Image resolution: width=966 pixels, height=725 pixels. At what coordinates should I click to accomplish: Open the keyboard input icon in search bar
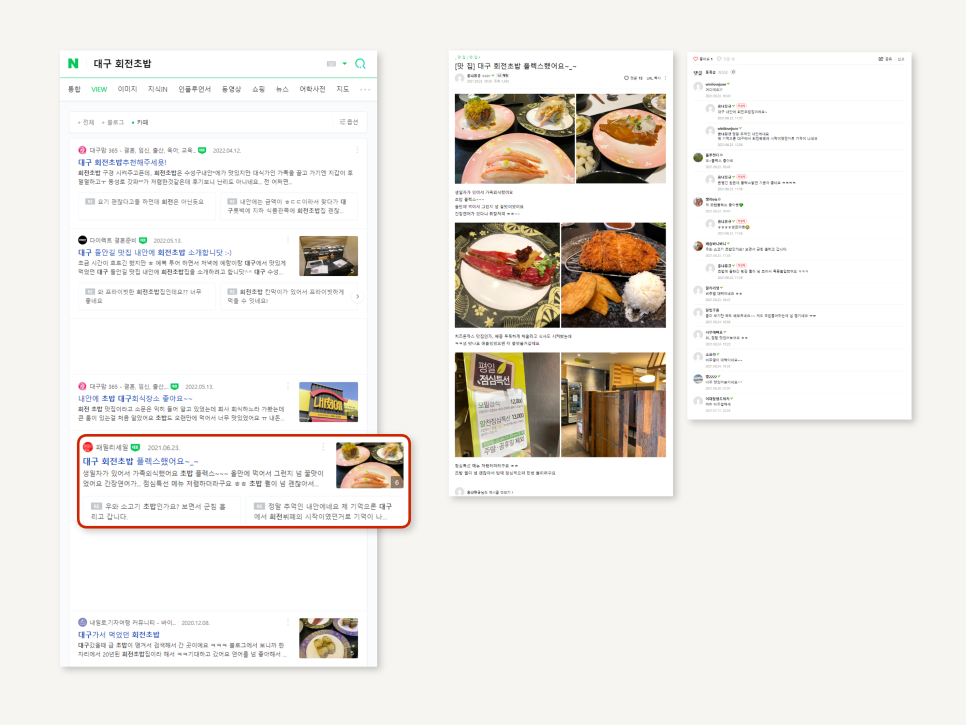point(331,63)
